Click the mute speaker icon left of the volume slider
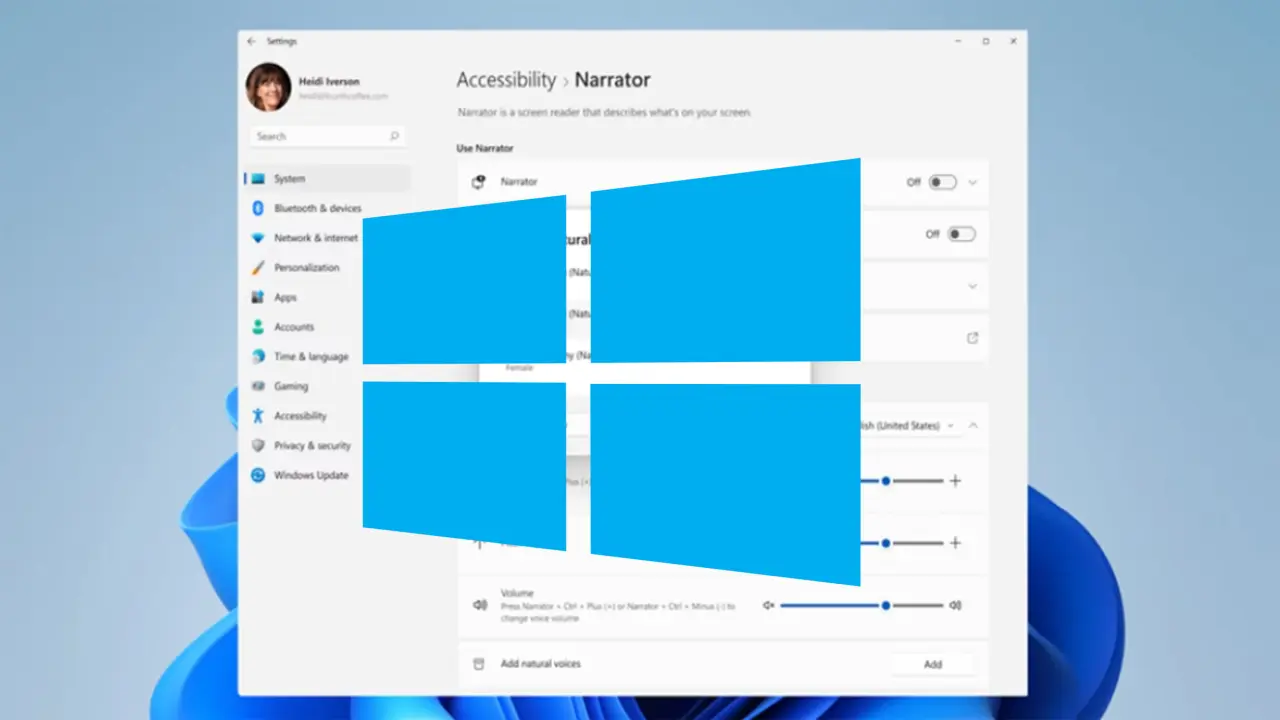This screenshot has height=720, width=1280. (x=768, y=605)
